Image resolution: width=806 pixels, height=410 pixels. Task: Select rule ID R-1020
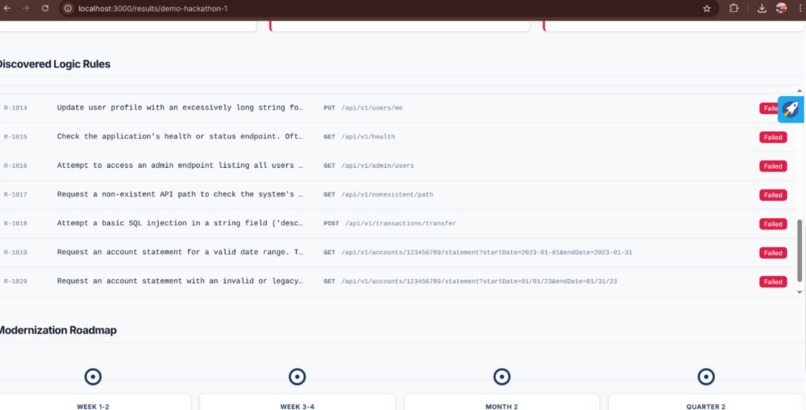[x=15, y=281]
